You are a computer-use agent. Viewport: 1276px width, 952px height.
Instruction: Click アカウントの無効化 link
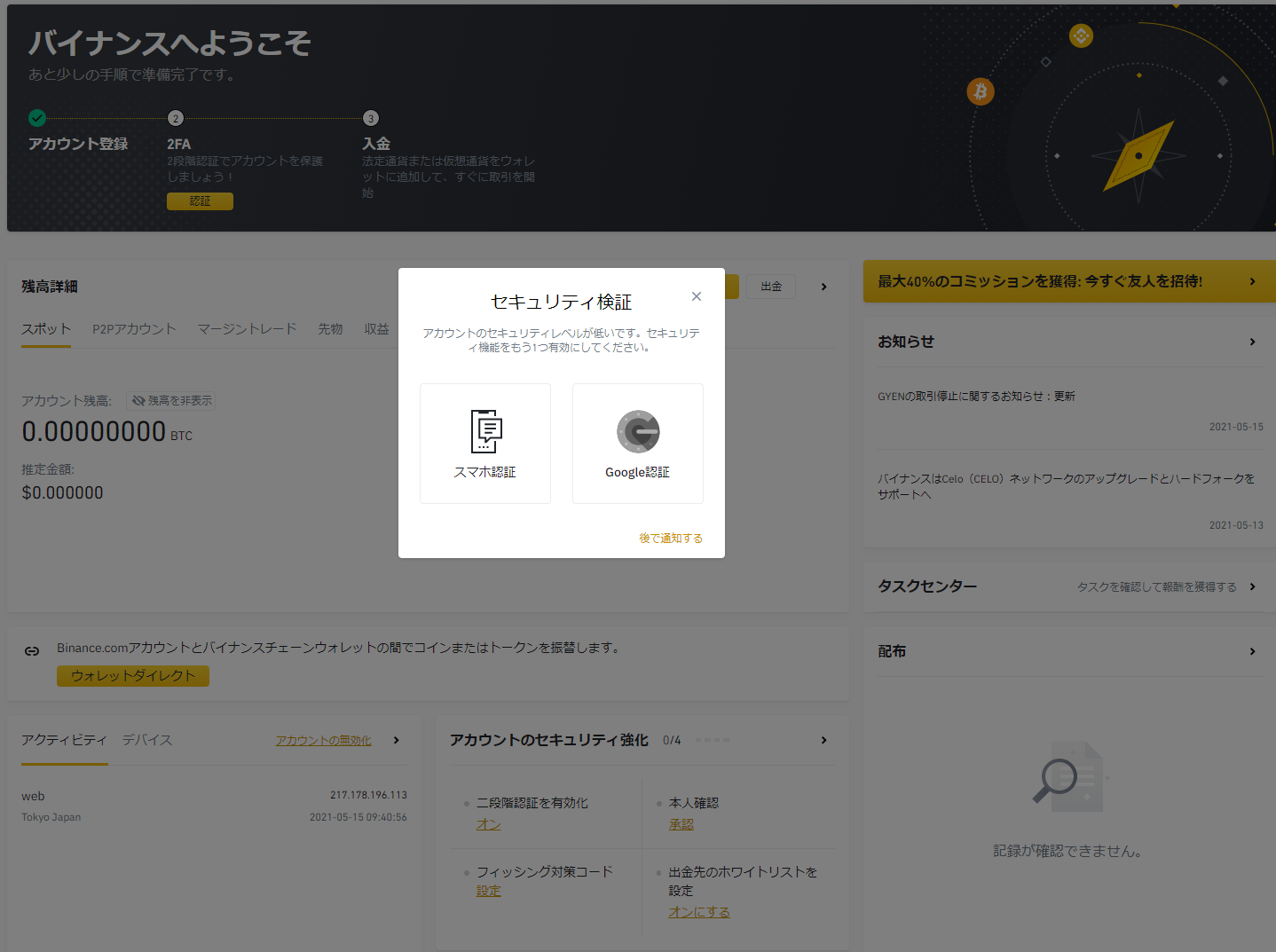tap(323, 741)
